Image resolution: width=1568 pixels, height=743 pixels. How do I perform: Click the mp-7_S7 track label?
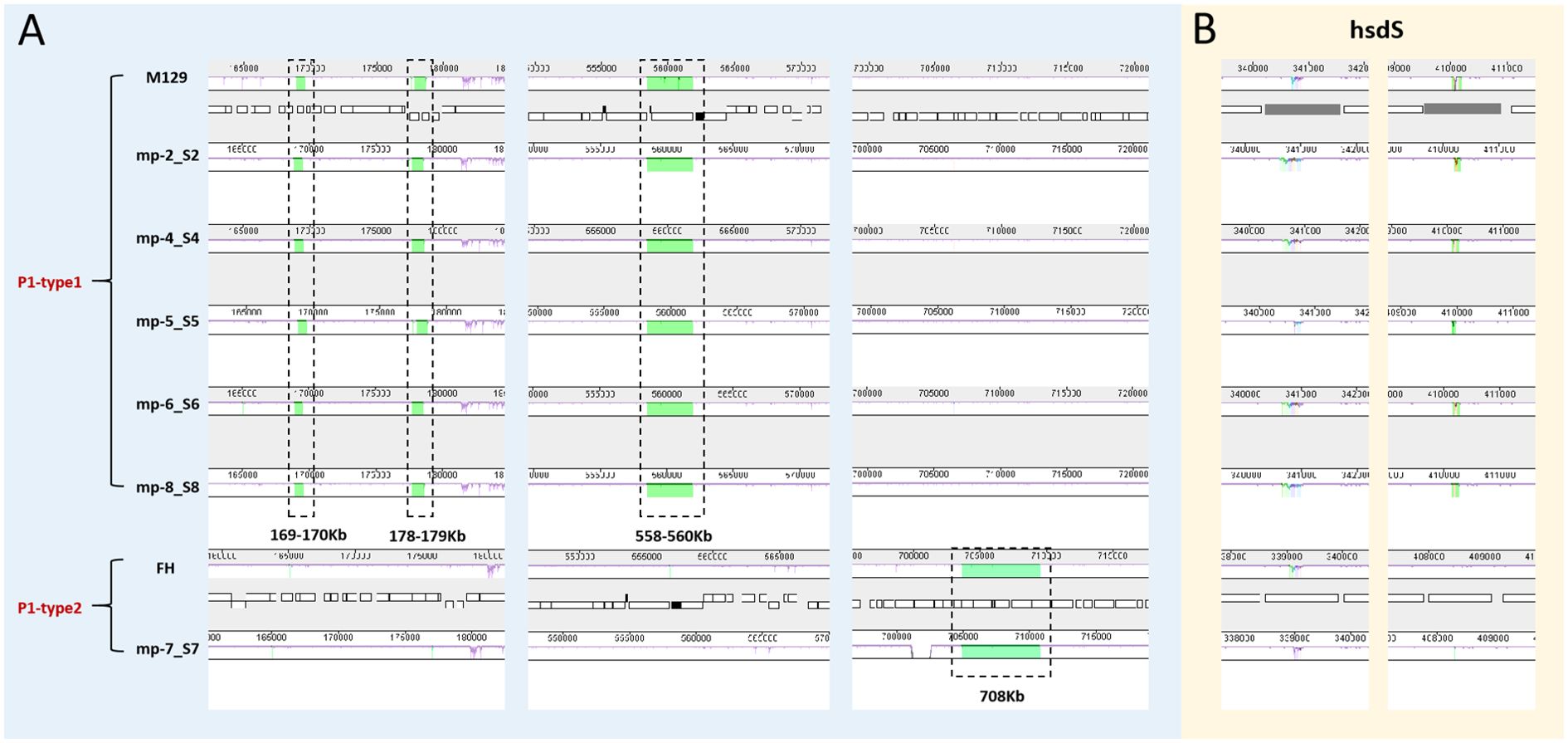click(168, 649)
